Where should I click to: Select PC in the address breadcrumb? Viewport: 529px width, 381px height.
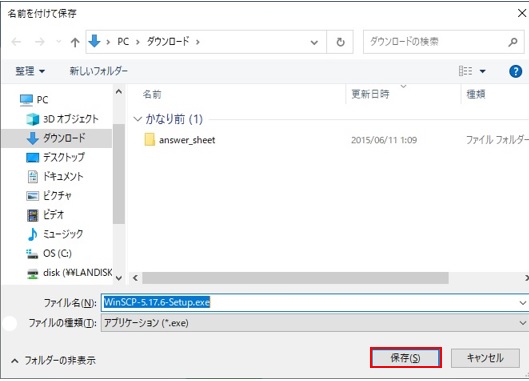pos(123,42)
